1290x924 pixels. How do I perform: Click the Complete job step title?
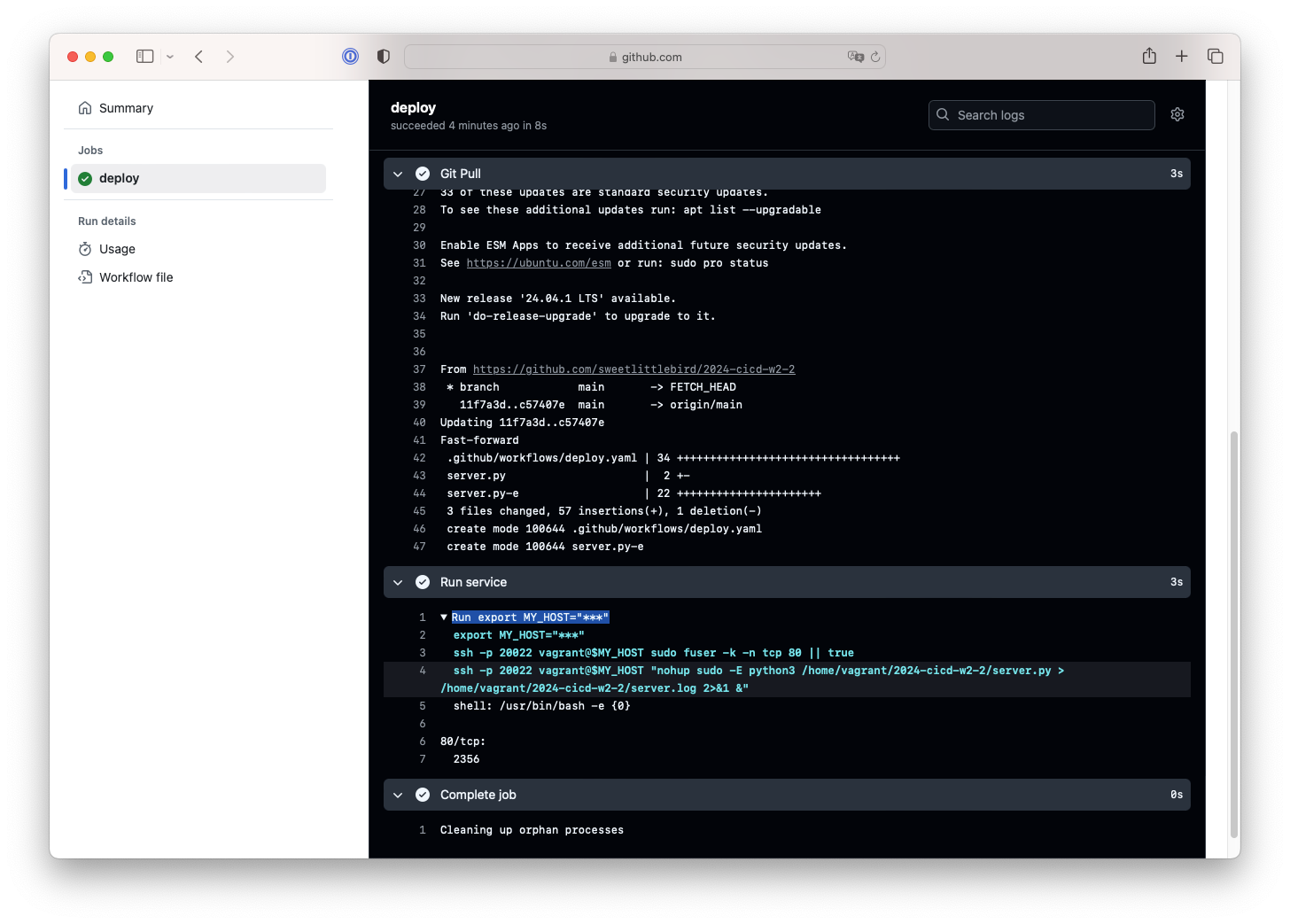[478, 795]
